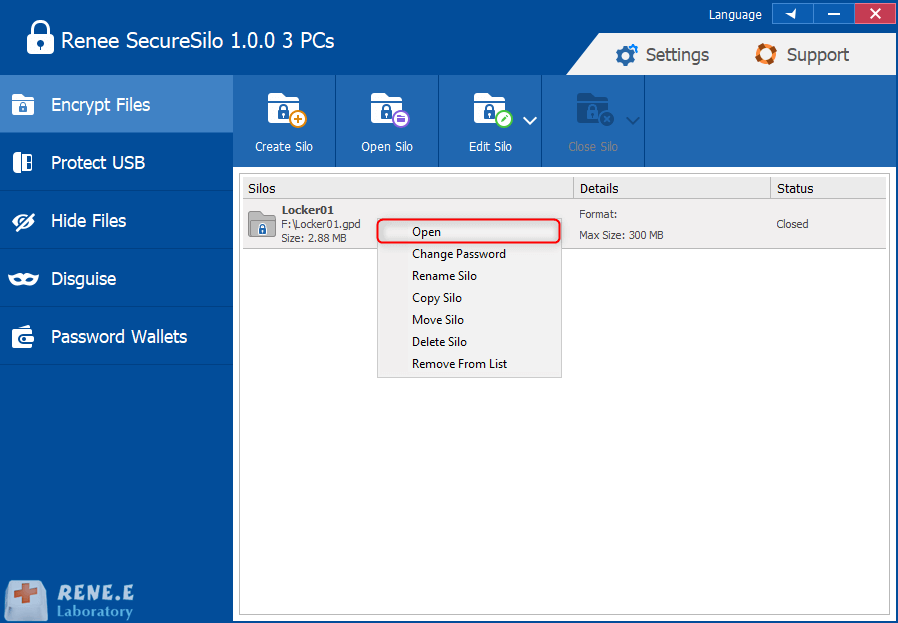
Task: Choose Rename Silo from context menu
Action: (x=444, y=276)
